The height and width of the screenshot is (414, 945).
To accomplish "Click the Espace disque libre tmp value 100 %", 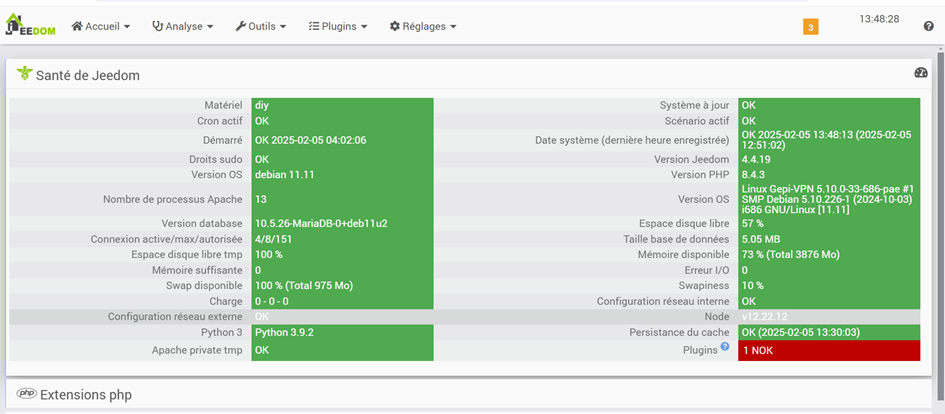I will (268, 255).
